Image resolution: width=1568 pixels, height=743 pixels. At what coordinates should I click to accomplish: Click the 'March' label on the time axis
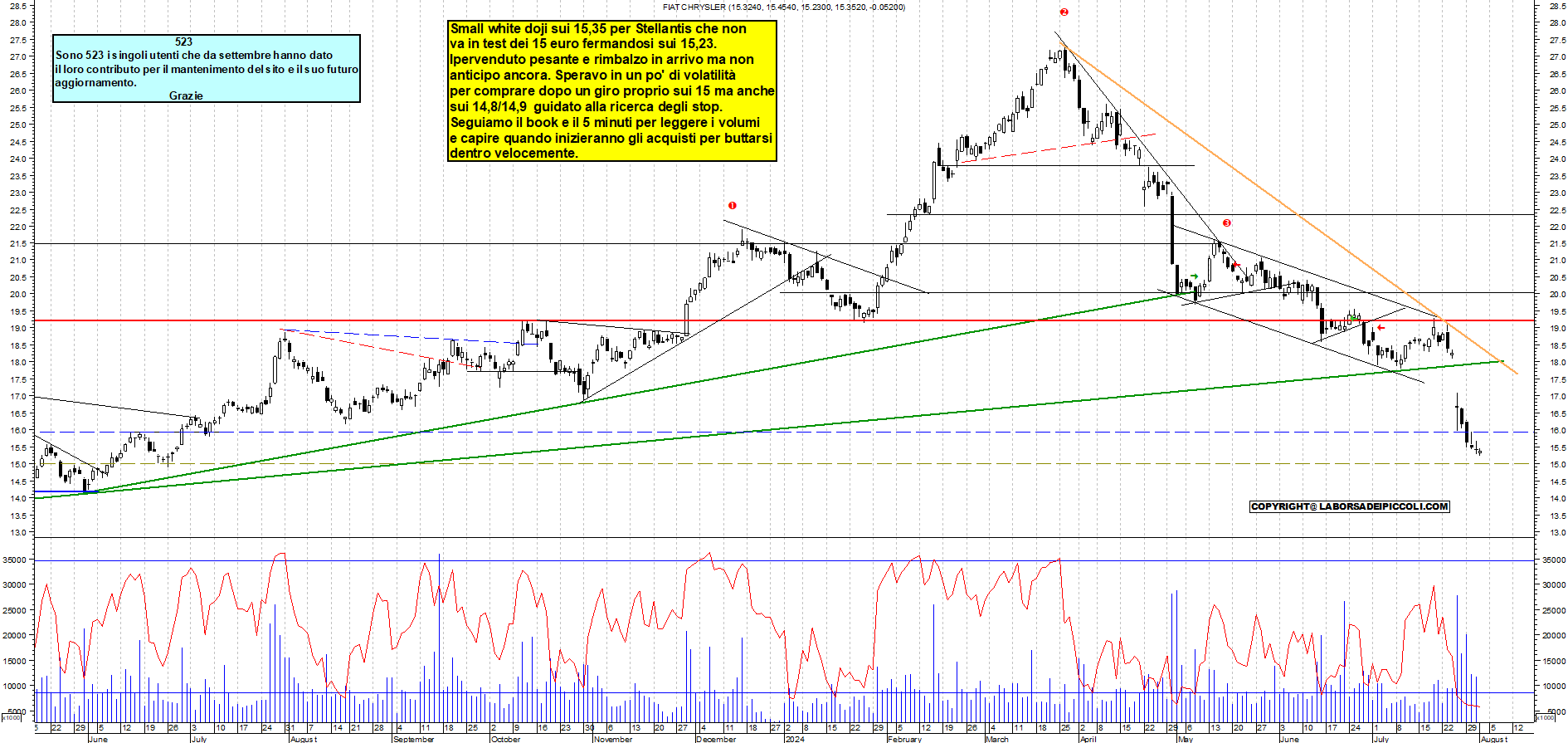pyautogui.click(x=997, y=739)
